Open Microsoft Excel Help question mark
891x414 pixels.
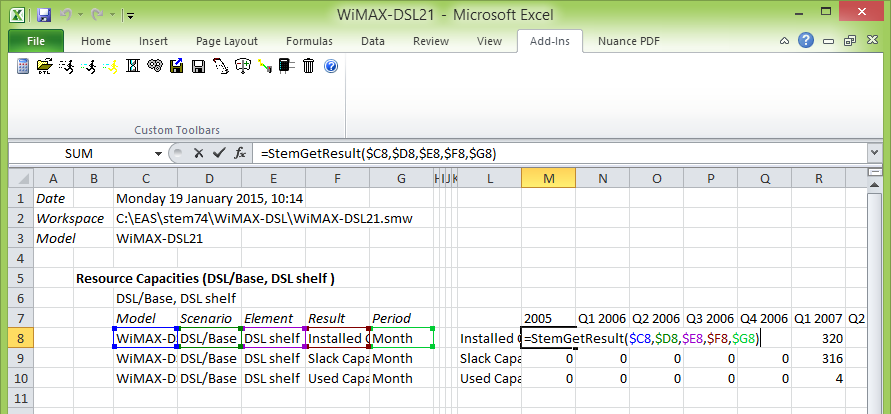805,40
